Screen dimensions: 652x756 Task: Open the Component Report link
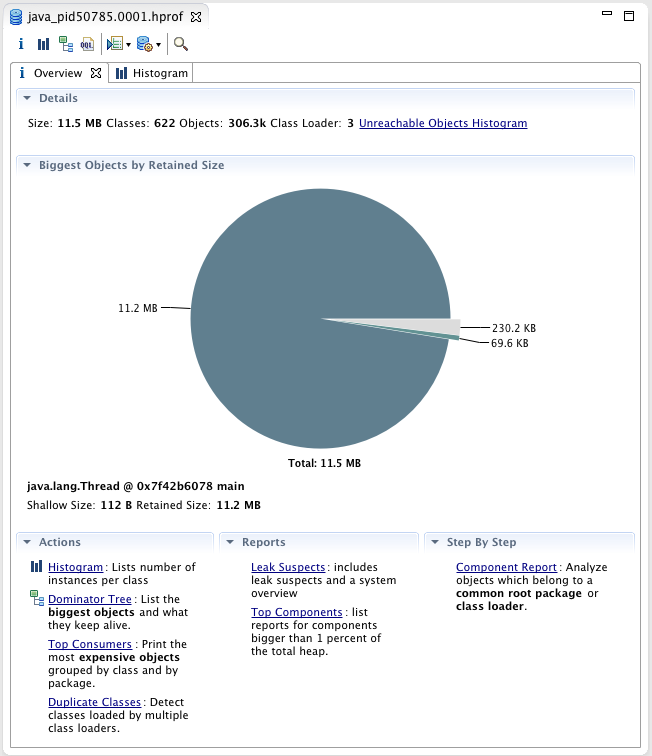coord(506,567)
